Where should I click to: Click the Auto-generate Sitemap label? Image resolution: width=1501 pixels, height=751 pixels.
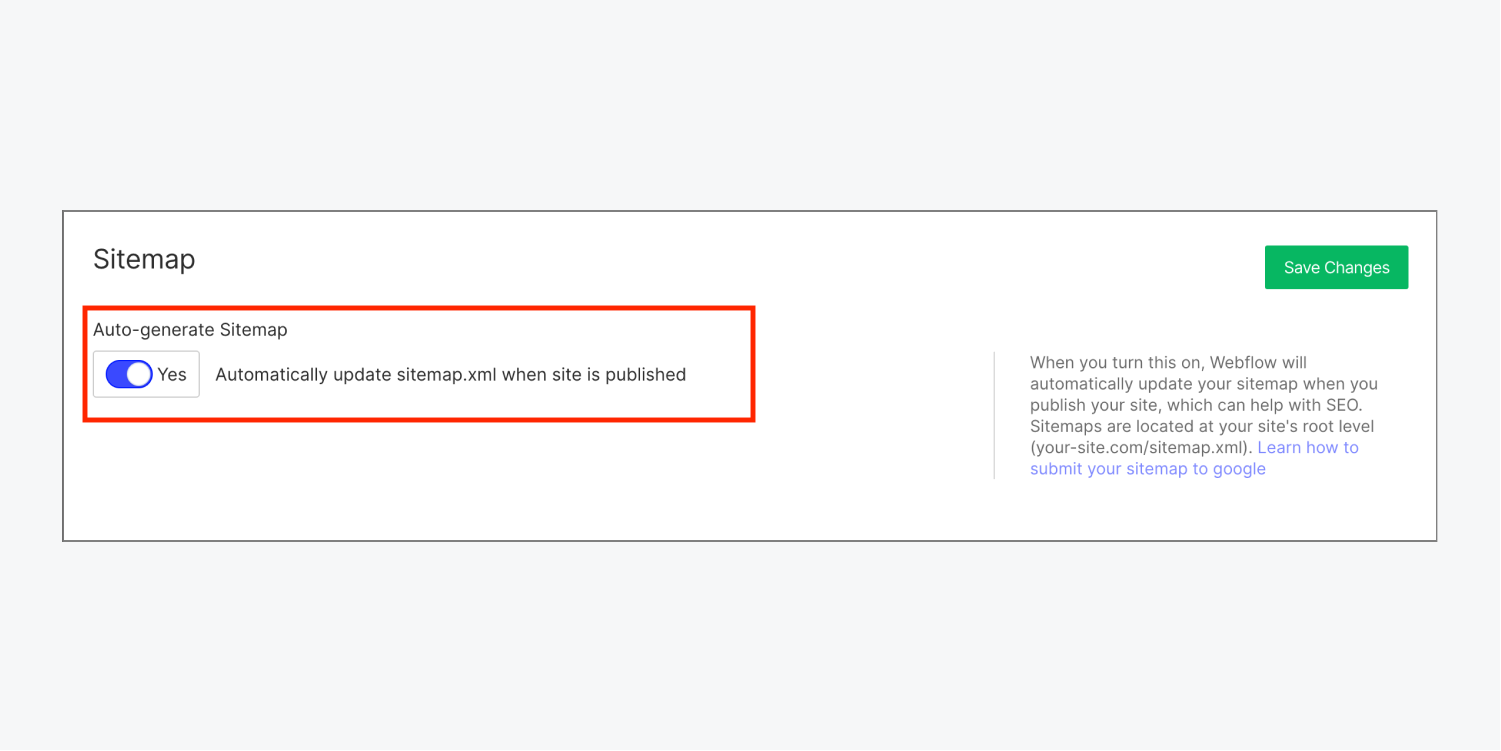pyautogui.click(x=190, y=329)
